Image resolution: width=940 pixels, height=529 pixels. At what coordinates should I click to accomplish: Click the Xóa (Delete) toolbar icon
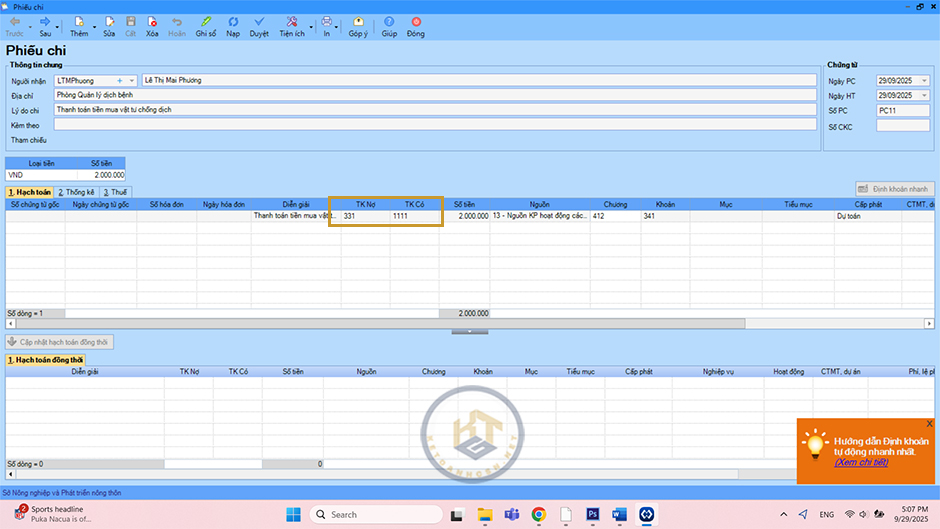click(x=152, y=22)
